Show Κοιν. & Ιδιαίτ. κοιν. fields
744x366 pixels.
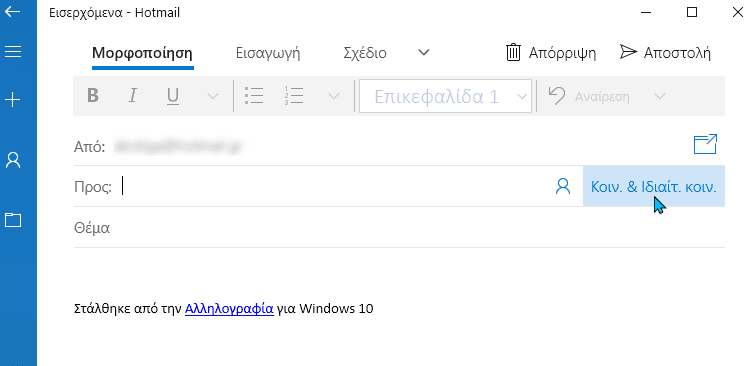coord(653,186)
